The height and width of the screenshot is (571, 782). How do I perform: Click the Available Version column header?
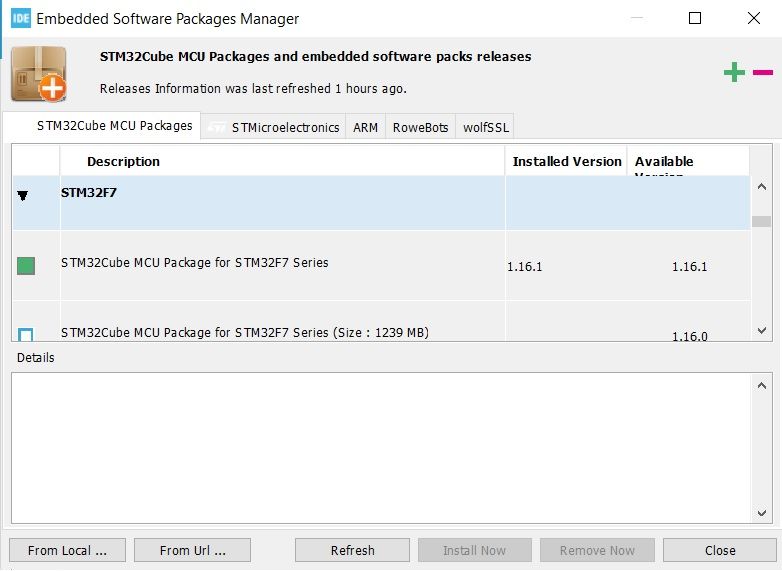point(688,161)
